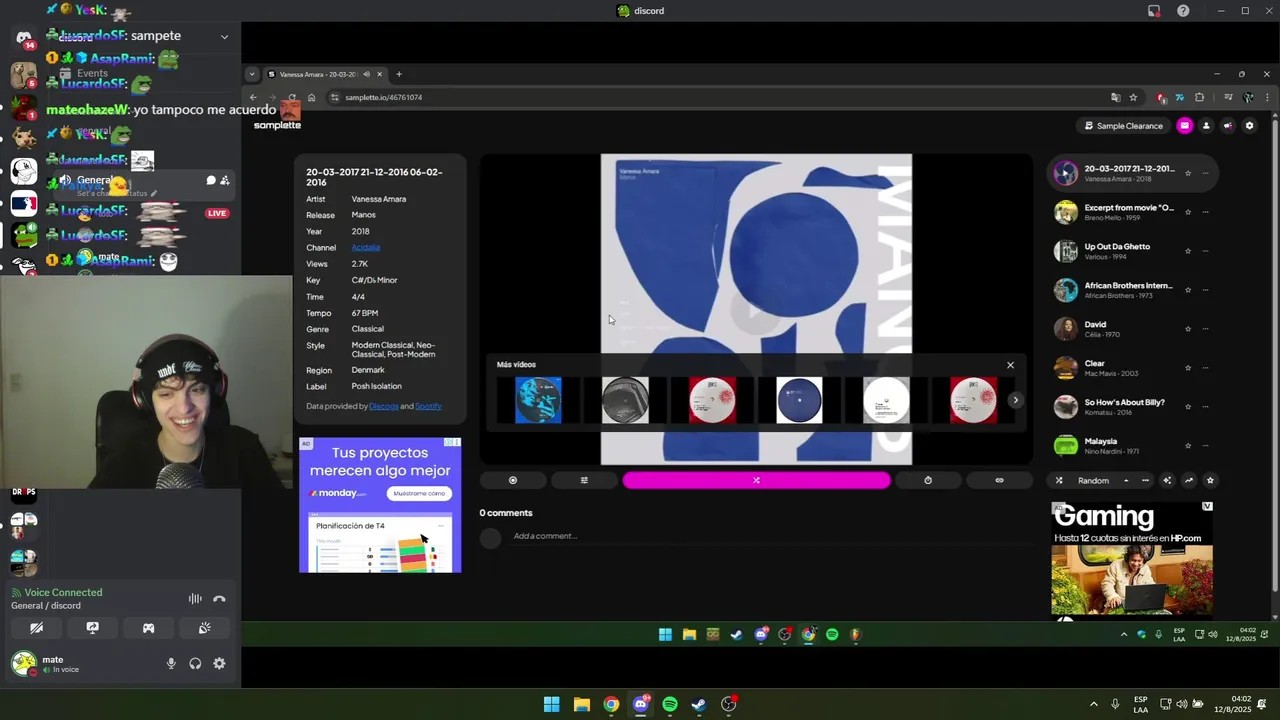Show next videos with the right arrow
The image size is (1280, 720).
point(1015,400)
